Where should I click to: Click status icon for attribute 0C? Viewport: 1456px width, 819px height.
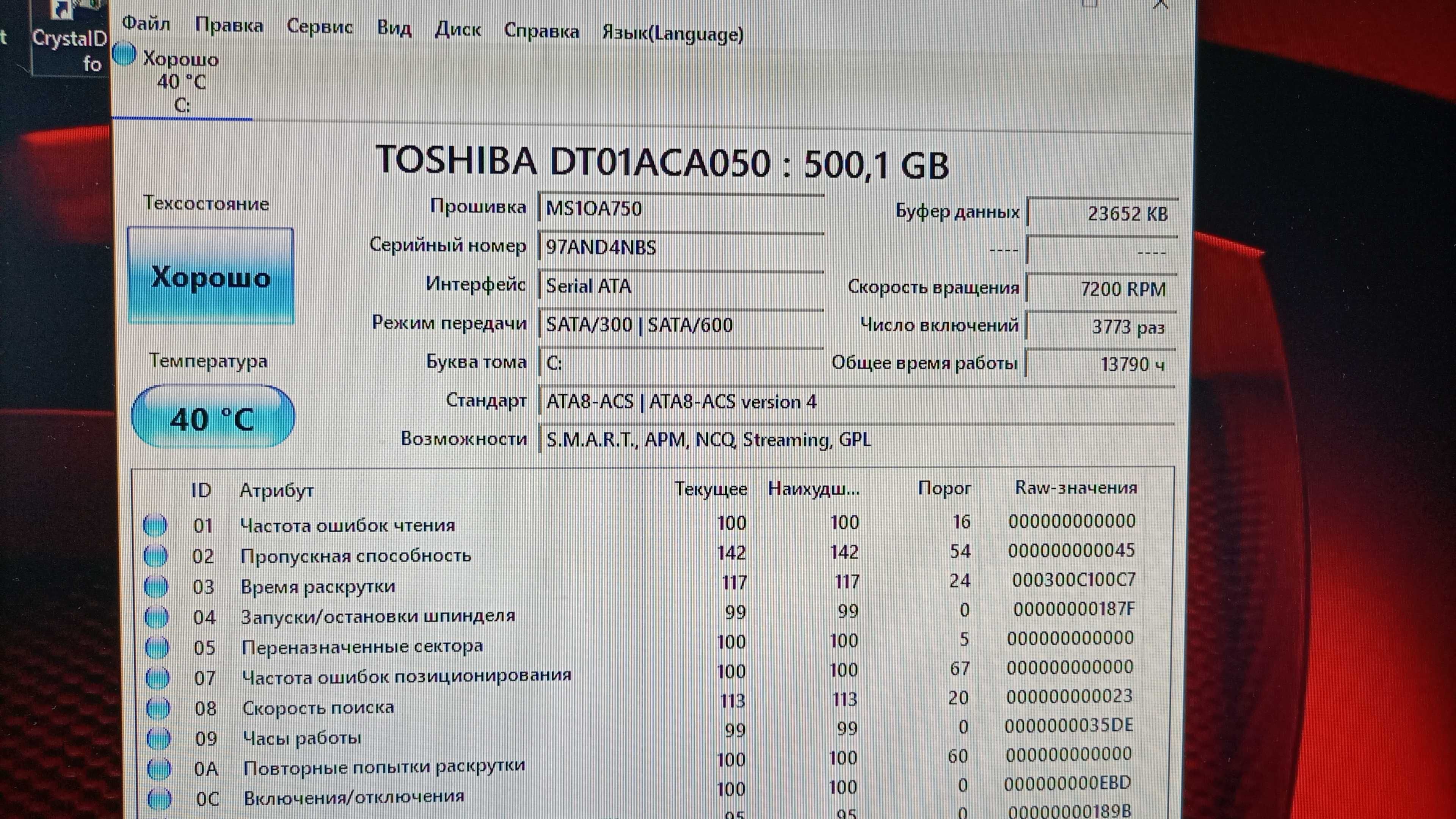point(160,799)
